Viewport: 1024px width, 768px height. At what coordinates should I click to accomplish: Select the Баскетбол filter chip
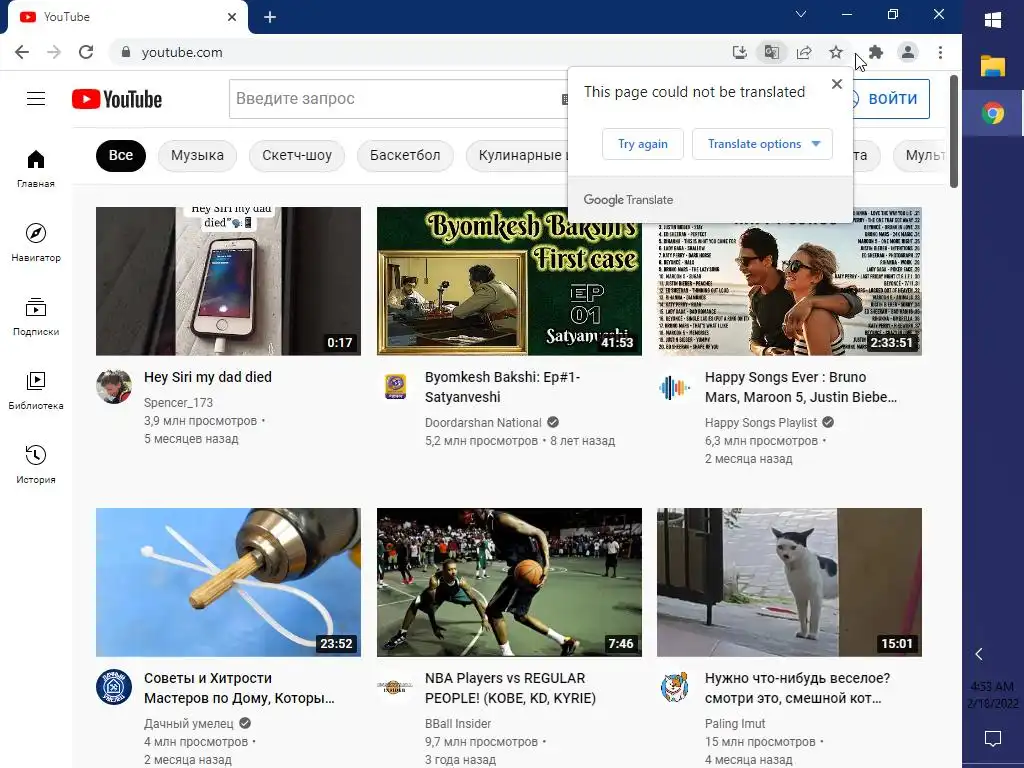pos(405,155)
